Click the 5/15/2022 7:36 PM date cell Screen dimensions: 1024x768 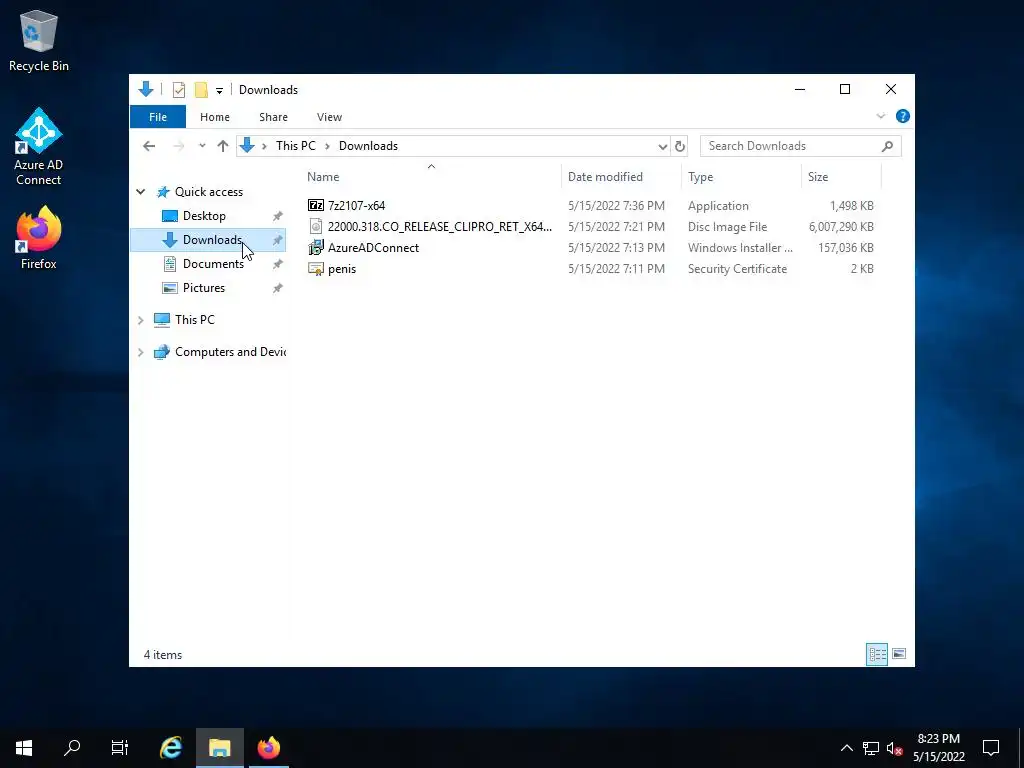click(x=616, y=206)
